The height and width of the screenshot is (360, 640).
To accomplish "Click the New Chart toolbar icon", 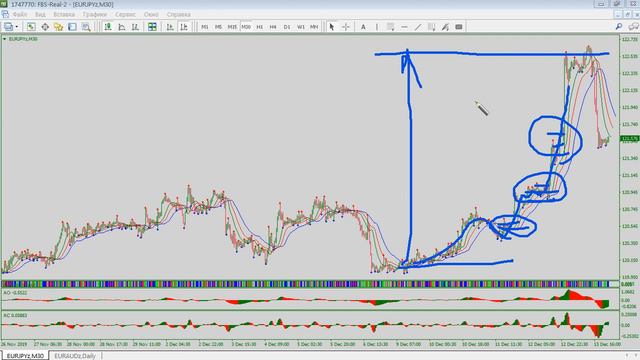I will tap(8, 27).
